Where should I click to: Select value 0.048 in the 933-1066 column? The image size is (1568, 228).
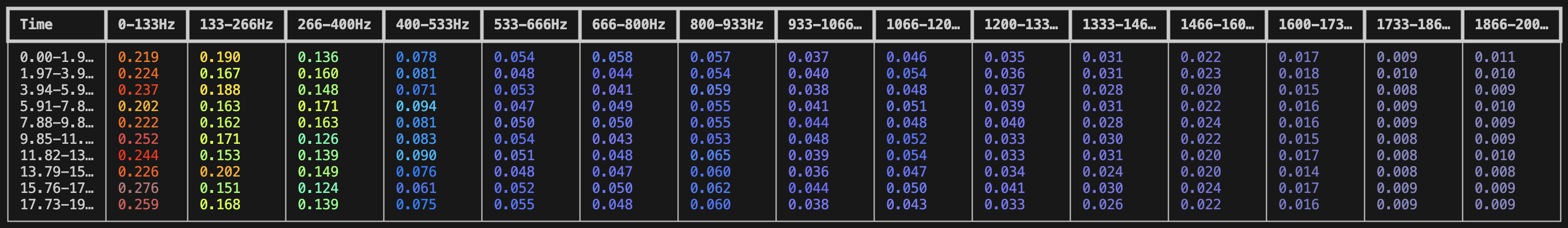click(x=809, y=140)
